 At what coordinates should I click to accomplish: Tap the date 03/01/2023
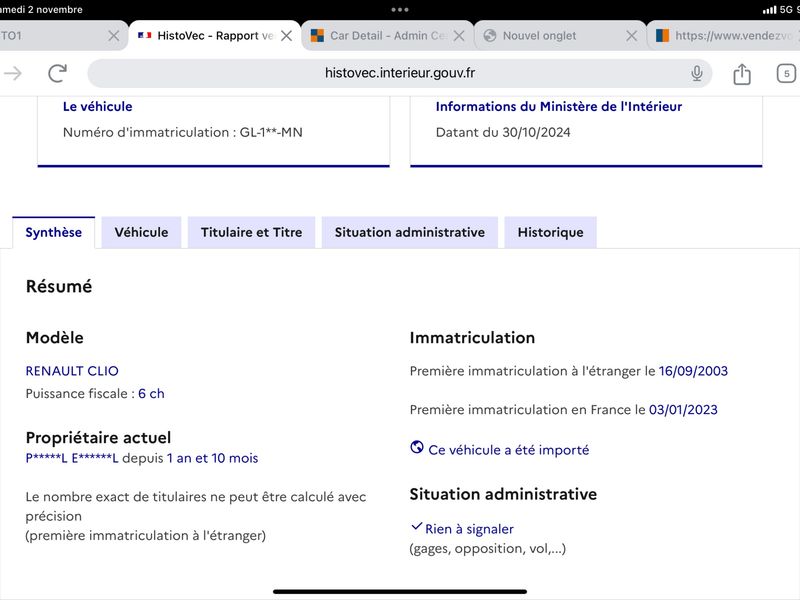click(683, 410)
